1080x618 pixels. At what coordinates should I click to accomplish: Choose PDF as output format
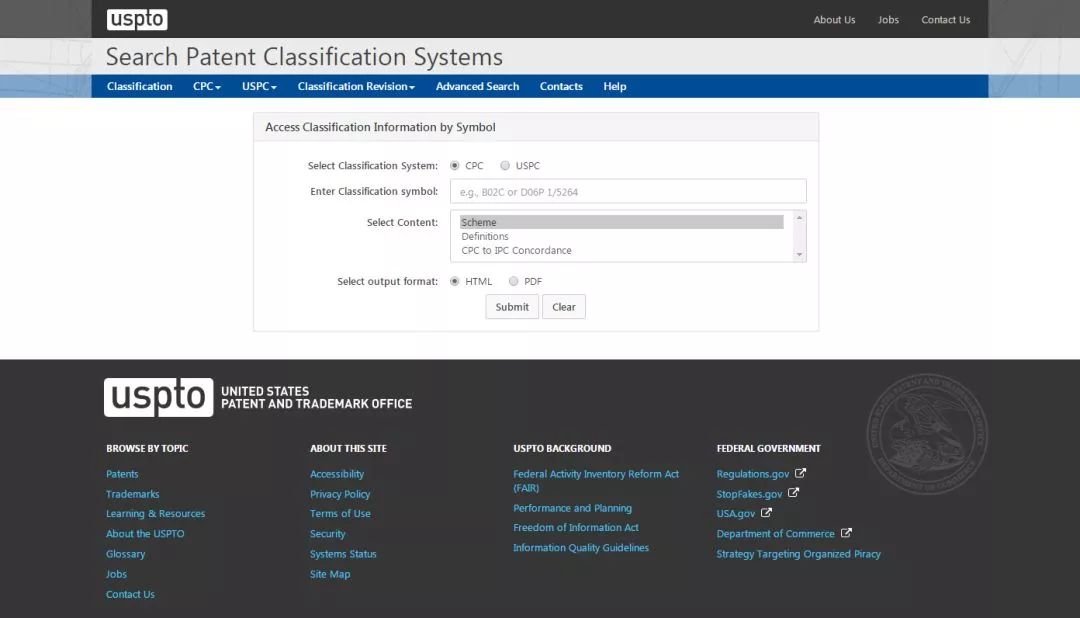point(514,282)
